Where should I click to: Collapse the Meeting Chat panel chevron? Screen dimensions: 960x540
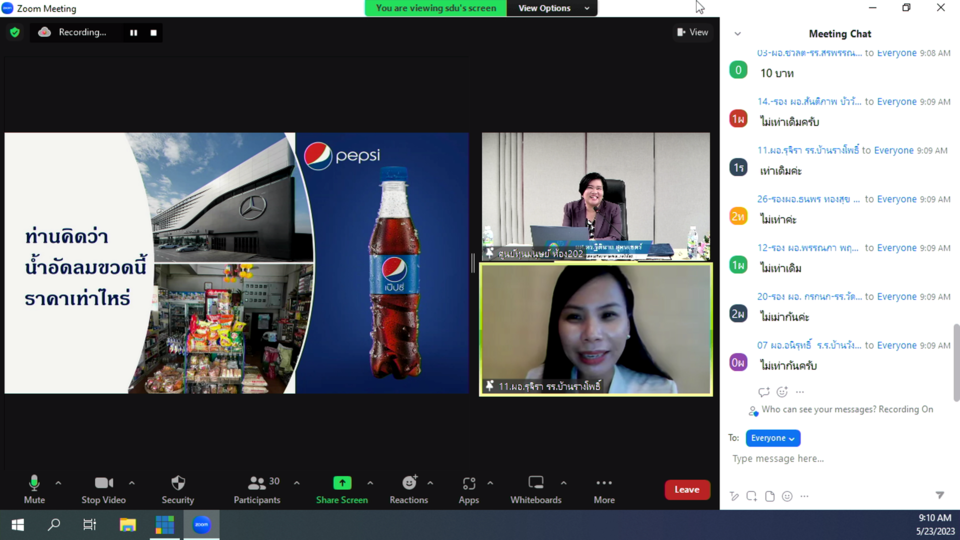(x=738, y=34)
